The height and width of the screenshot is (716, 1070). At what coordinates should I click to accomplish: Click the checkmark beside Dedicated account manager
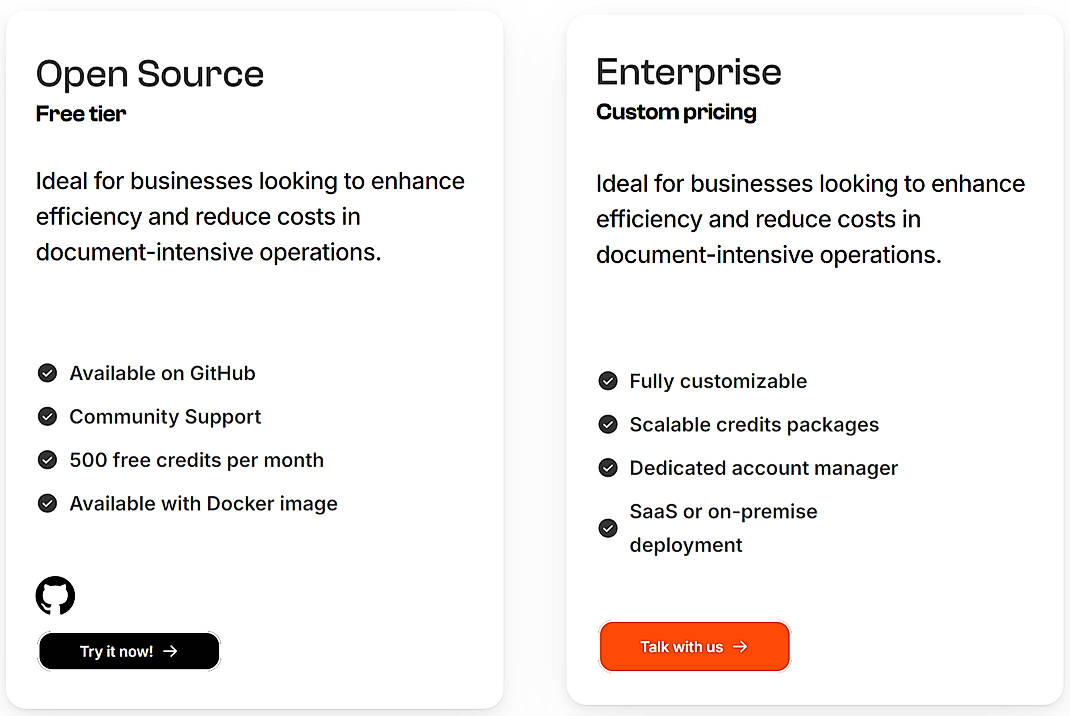coord(608,467)
